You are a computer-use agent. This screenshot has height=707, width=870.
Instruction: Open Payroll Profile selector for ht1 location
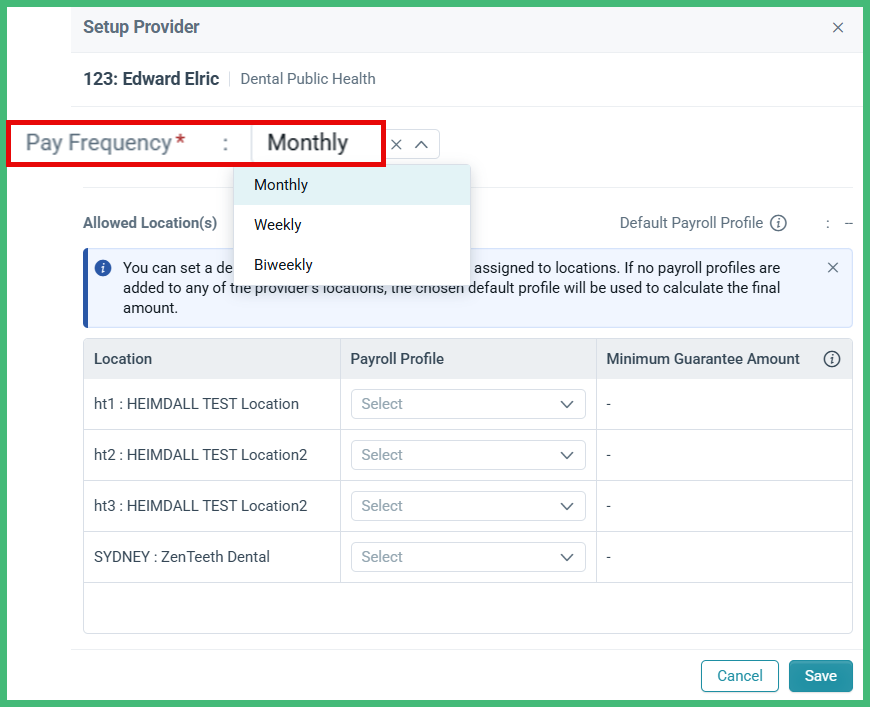point(467,404)
